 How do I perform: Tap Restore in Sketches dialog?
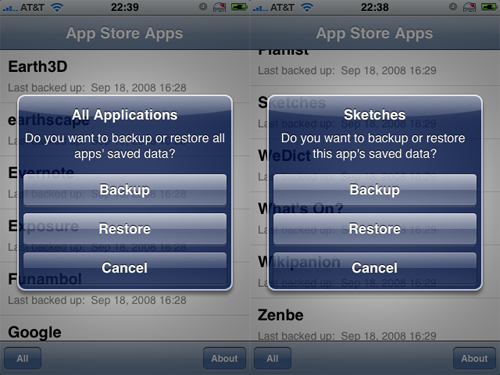(375, 229)
